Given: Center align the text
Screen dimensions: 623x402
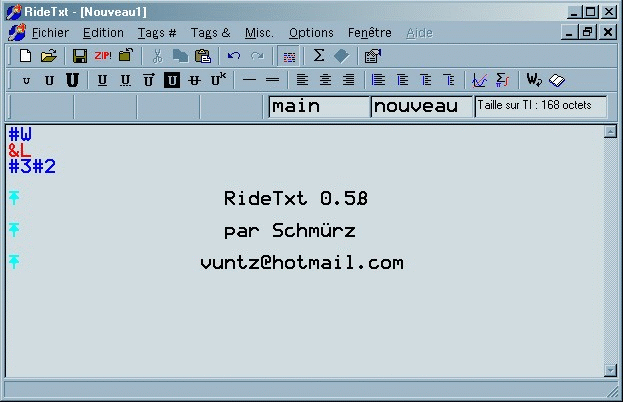Looking at the screenshot, I should pyautogui.click(x=325, y=80).
